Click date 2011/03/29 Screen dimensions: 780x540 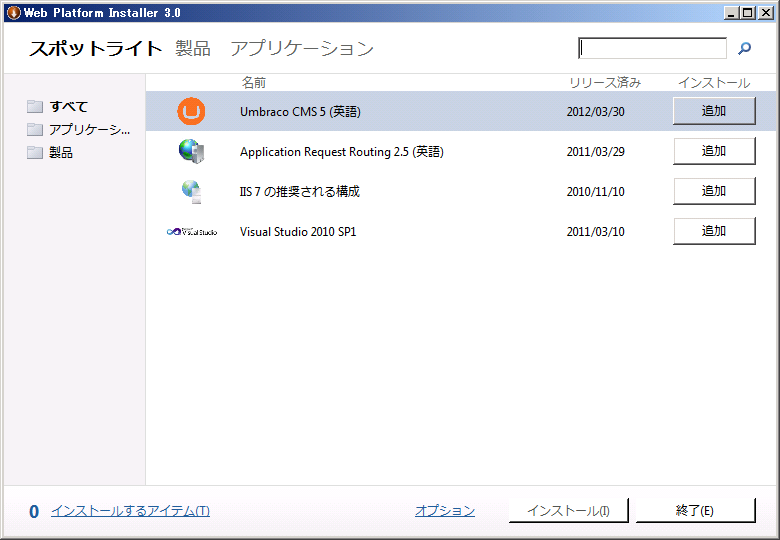coord(595,152)
